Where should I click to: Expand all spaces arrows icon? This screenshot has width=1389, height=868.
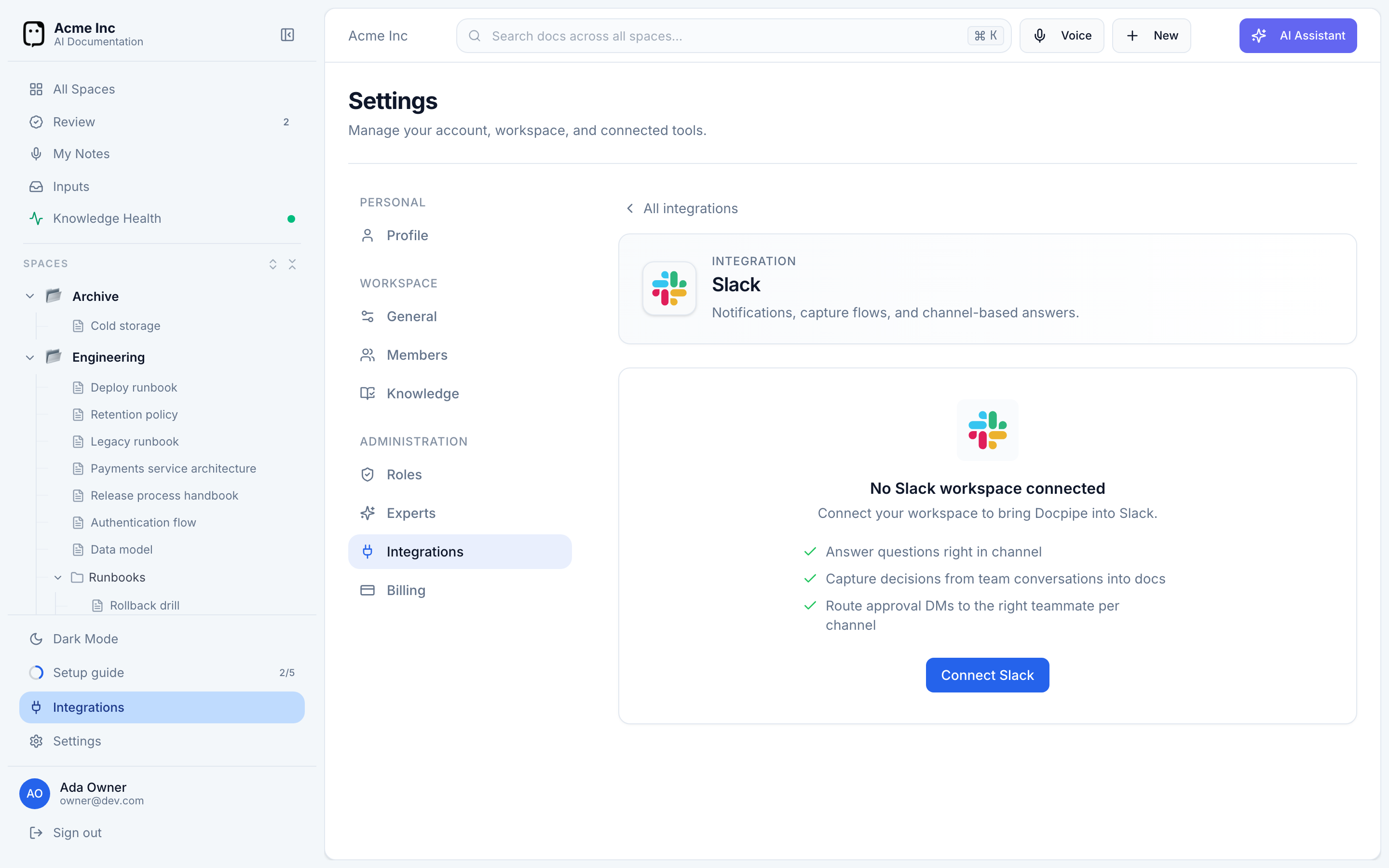(273, 264)
